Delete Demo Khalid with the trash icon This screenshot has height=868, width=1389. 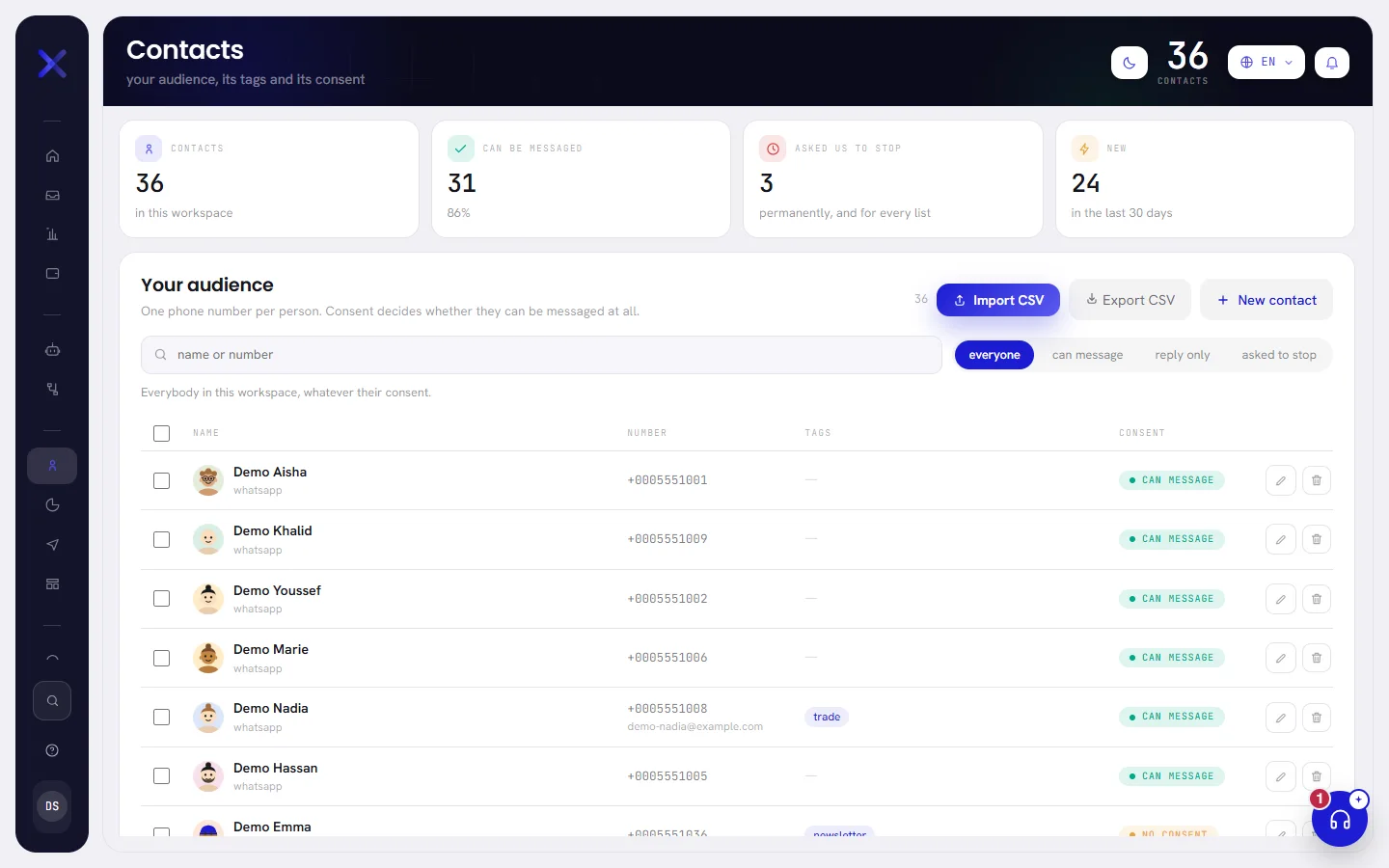pyautogui.click(x=1317, y=539)
